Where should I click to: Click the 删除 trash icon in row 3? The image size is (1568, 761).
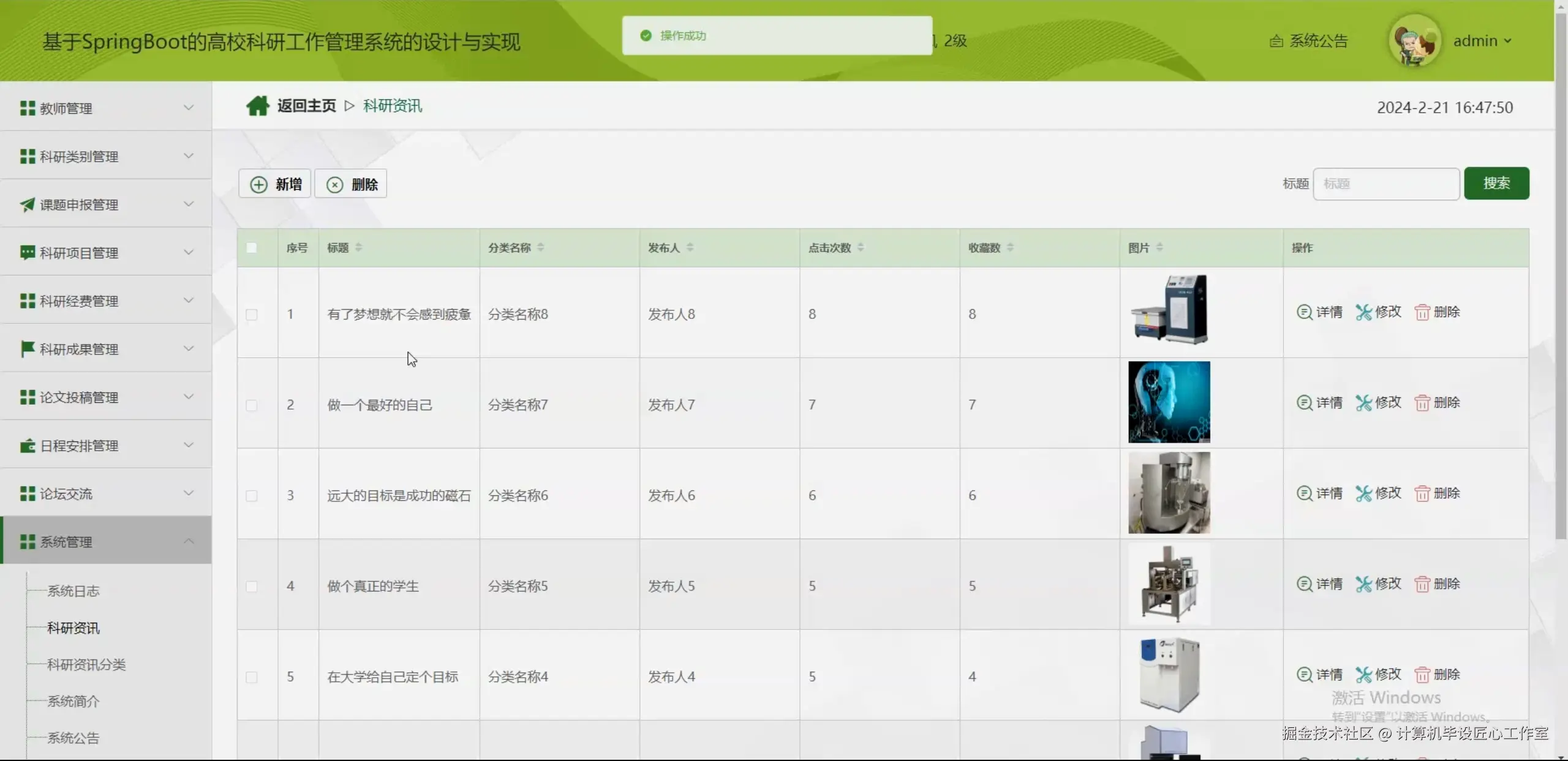click(1422, 493)
